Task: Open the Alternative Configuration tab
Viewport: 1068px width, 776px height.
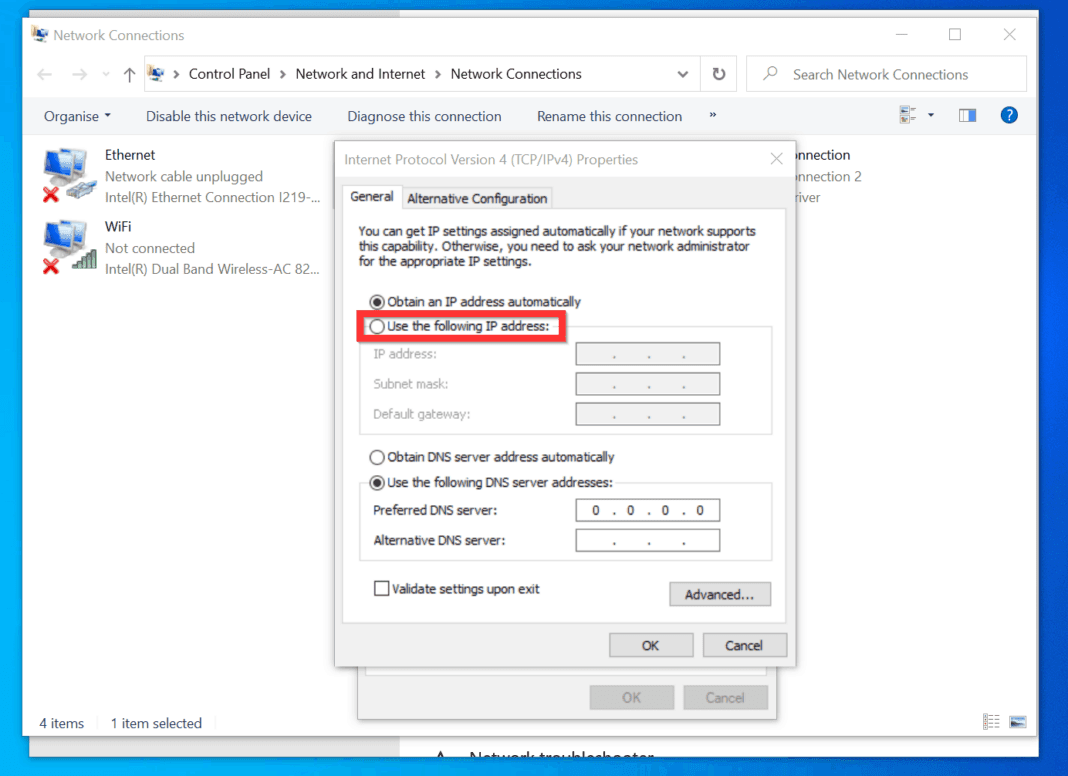Action: (477, 198)
